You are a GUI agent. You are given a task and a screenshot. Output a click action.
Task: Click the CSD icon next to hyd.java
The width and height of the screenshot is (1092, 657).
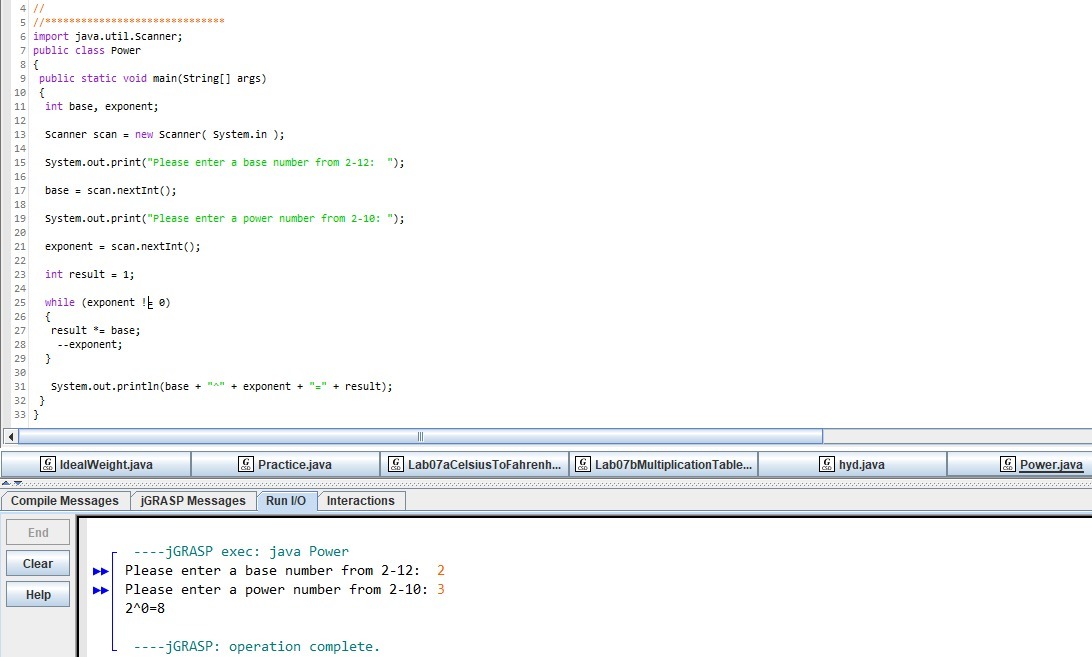point(826,464)
